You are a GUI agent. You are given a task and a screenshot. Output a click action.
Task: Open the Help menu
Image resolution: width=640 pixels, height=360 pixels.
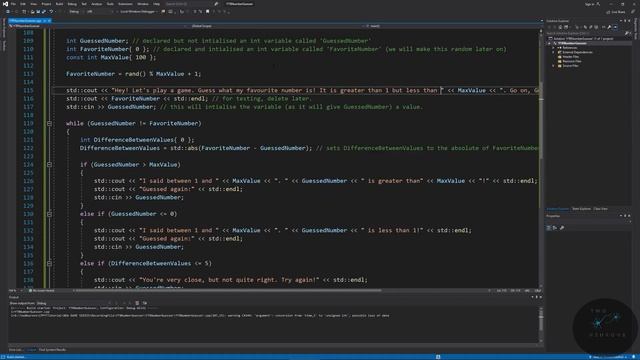[156, 4]
